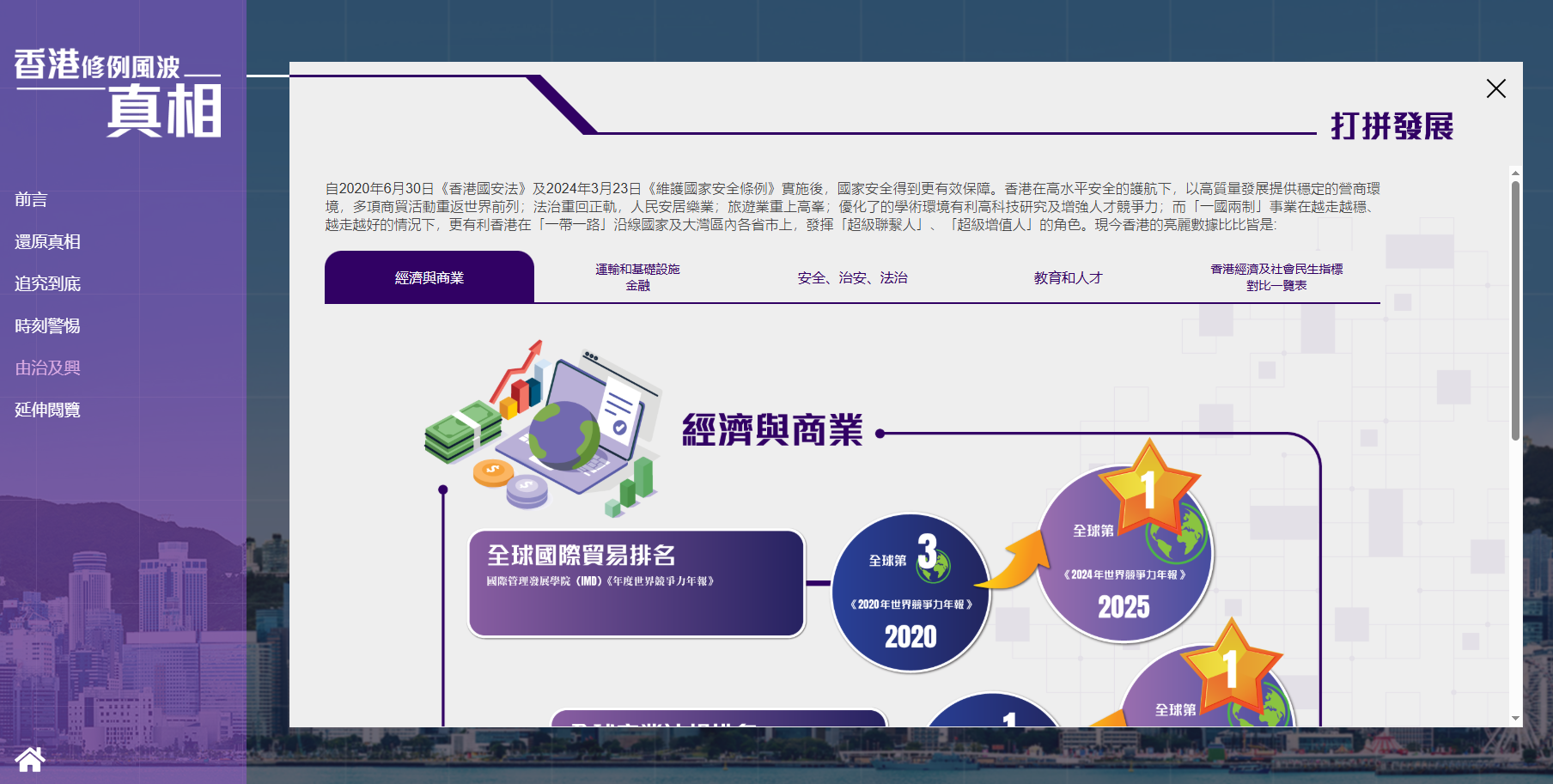The height and width of the screenshot is (784, 1553).
Task: Go to 前言 in the sidebar
Action: (31, 199)
